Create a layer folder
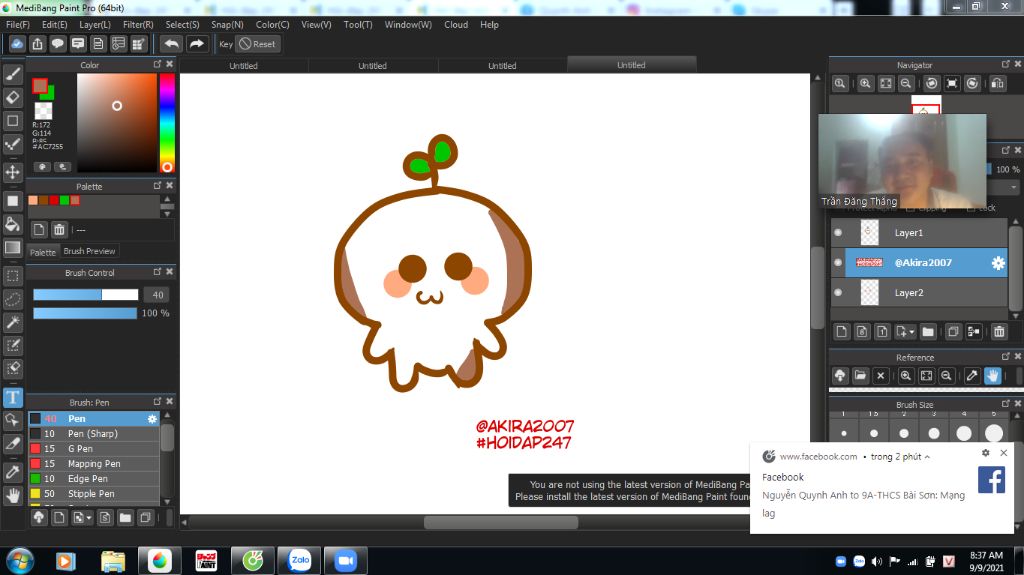 click(x=928, y=332)
